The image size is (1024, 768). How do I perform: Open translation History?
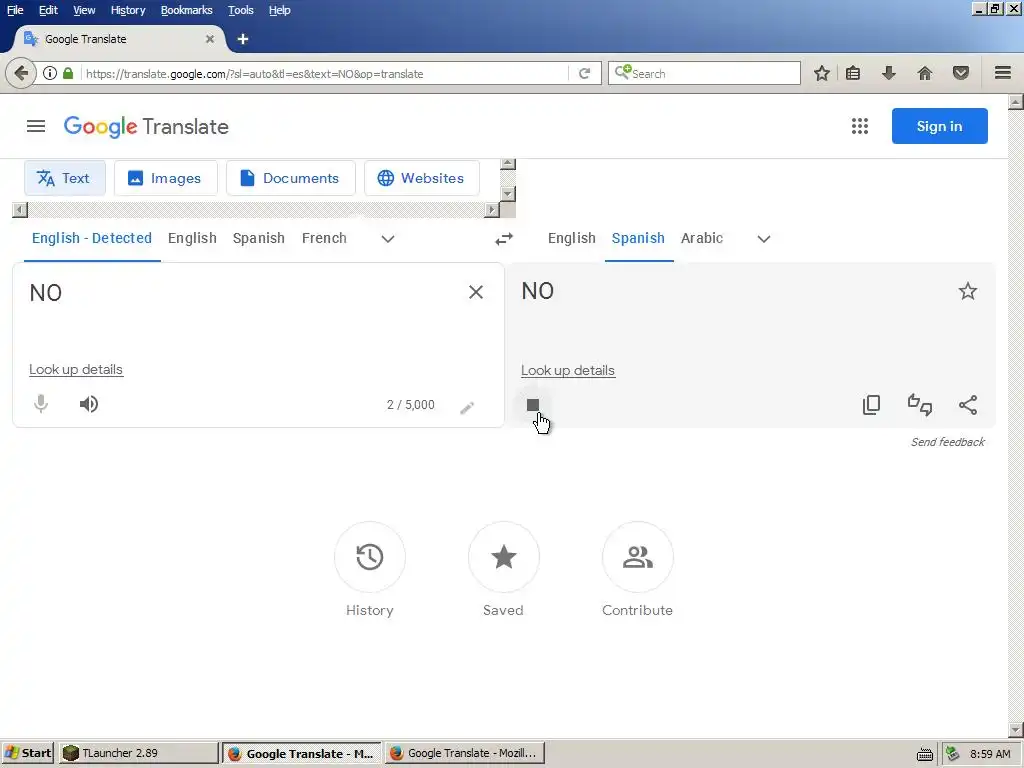tap(370, 557)
